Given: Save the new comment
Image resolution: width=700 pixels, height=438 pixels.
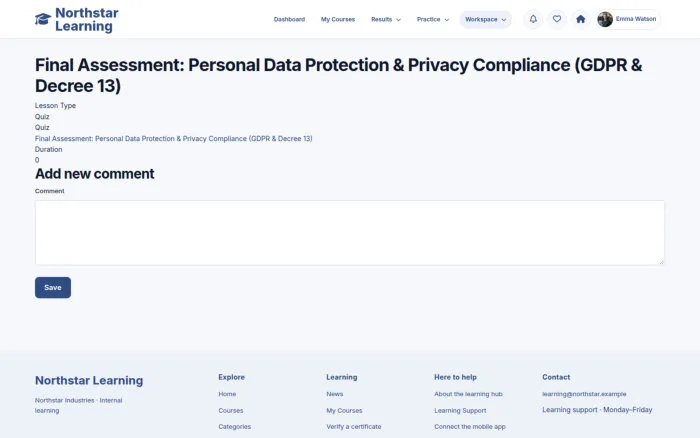Looking at the screenshot, I should pos(53,288).
